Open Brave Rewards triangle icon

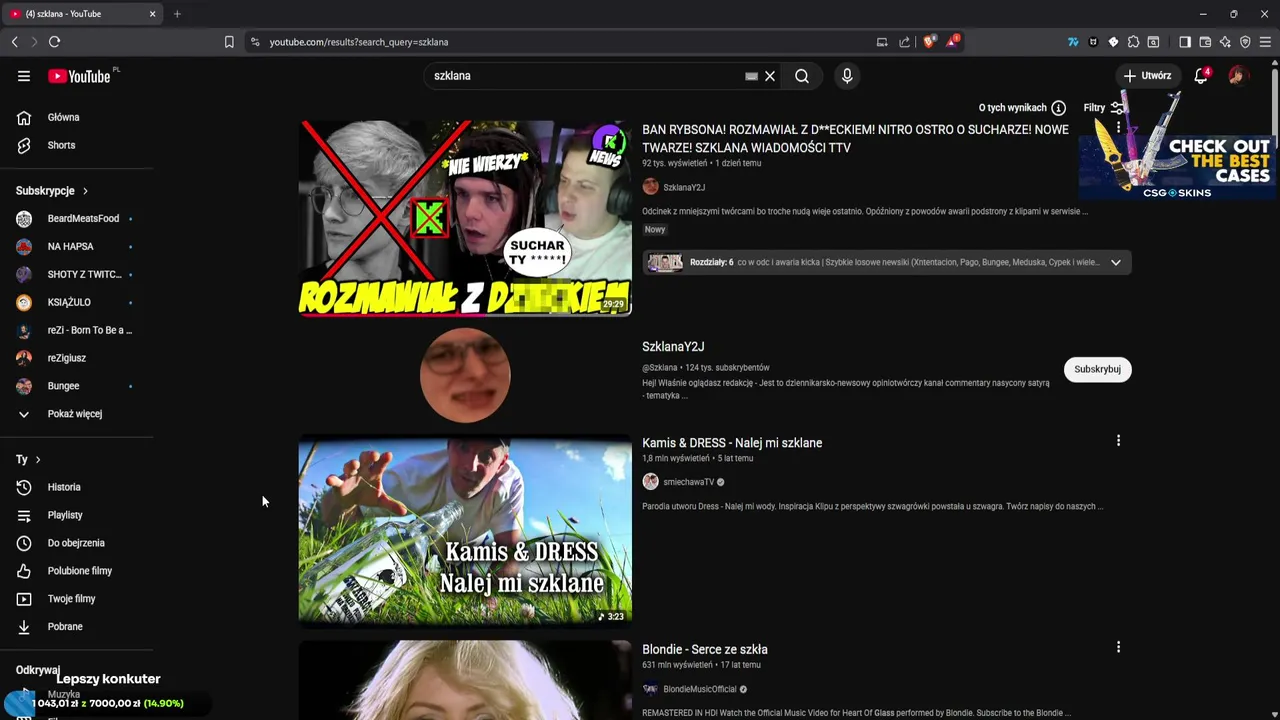click(952, 42)
